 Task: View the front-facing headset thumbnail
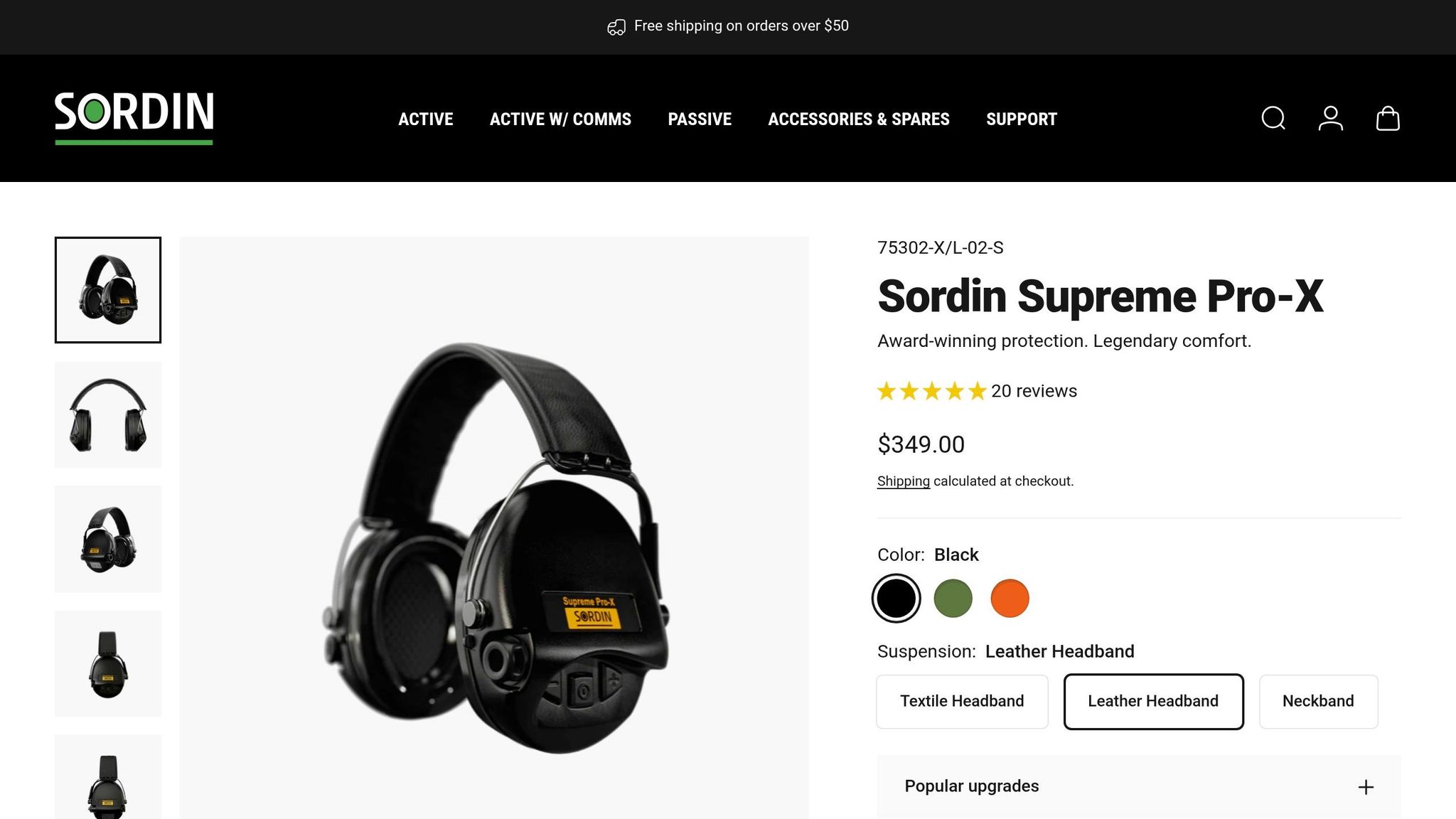(x=108, y=414)
